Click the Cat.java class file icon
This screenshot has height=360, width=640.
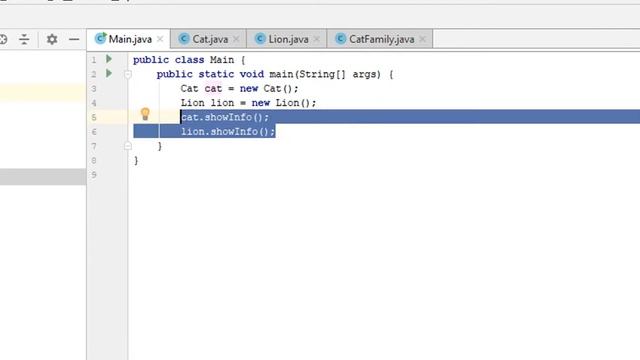point(184,38)
